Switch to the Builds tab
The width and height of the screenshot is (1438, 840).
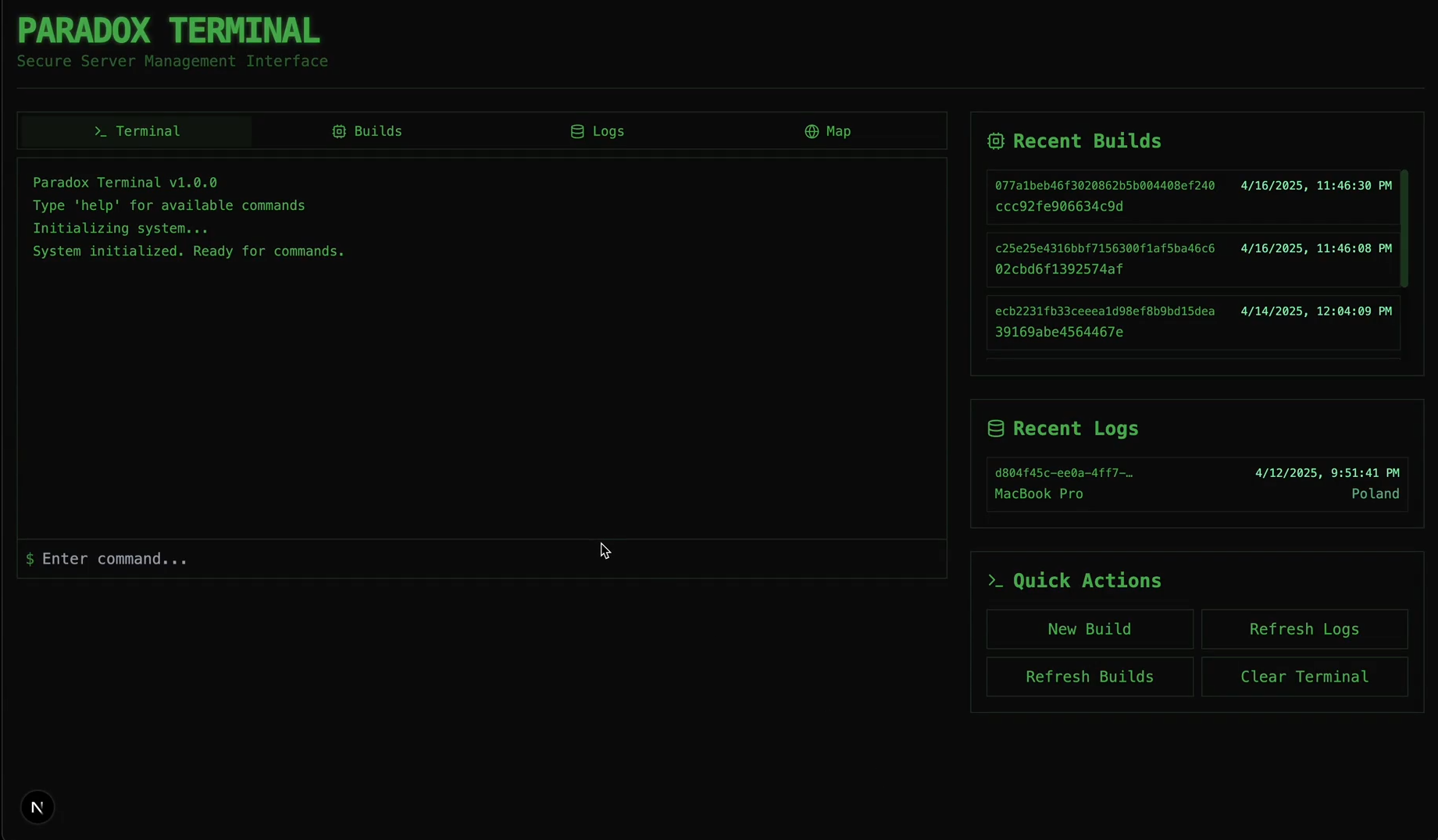[367, 132]
